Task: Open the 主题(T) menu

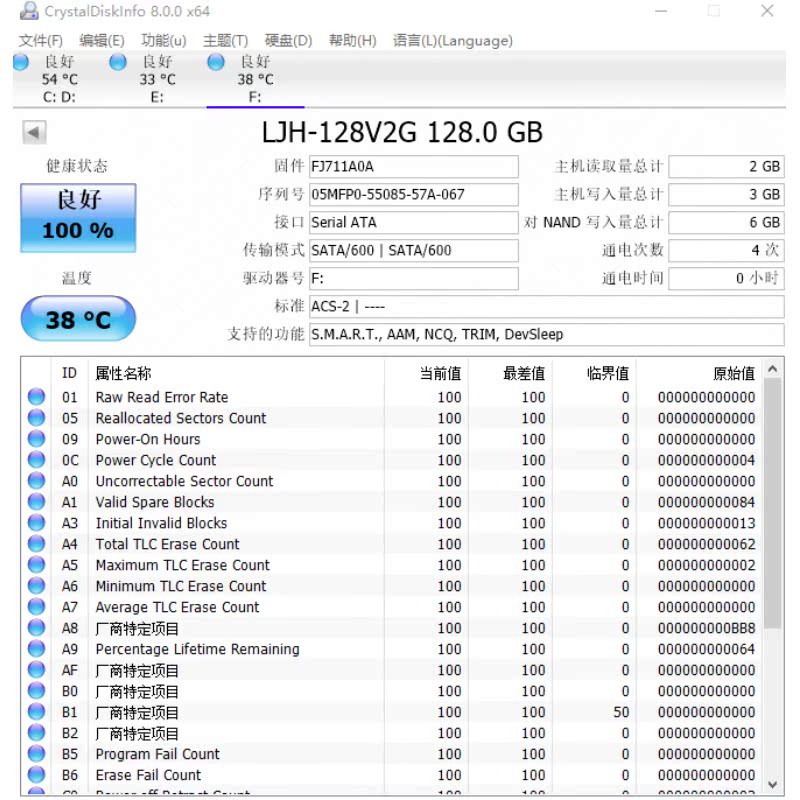Action: (x=226, y=40)
